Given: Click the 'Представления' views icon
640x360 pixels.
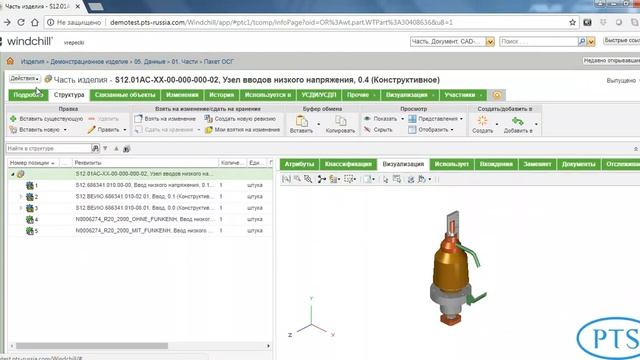Looking at the screenshot, I should tap(412, 119).
